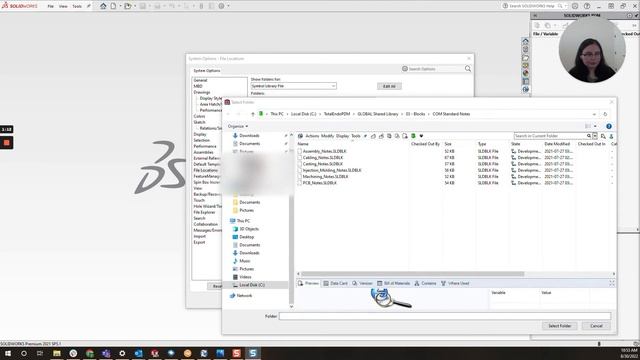Click the horizontal scrollbar under file list
Image resolution: width=640 pixels, height=360 pixels.
[412, 274]
